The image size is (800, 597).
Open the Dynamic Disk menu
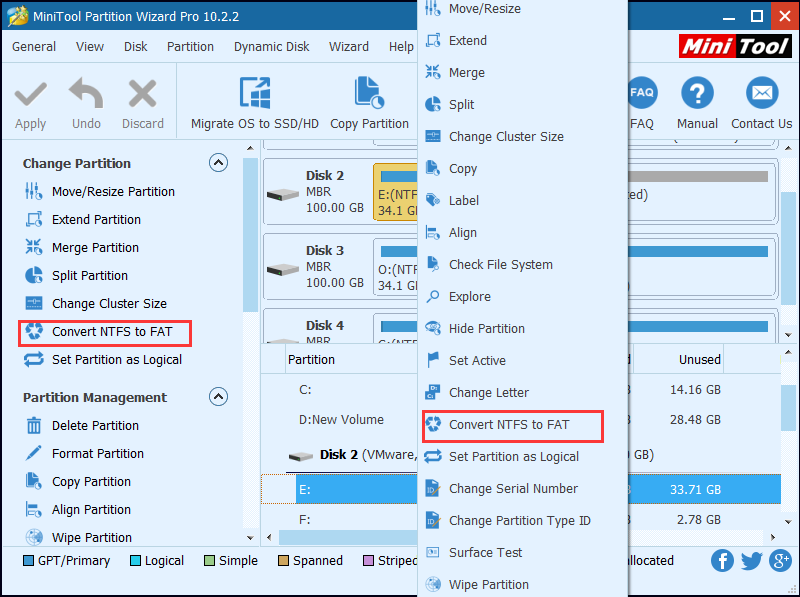click(271, 46)
